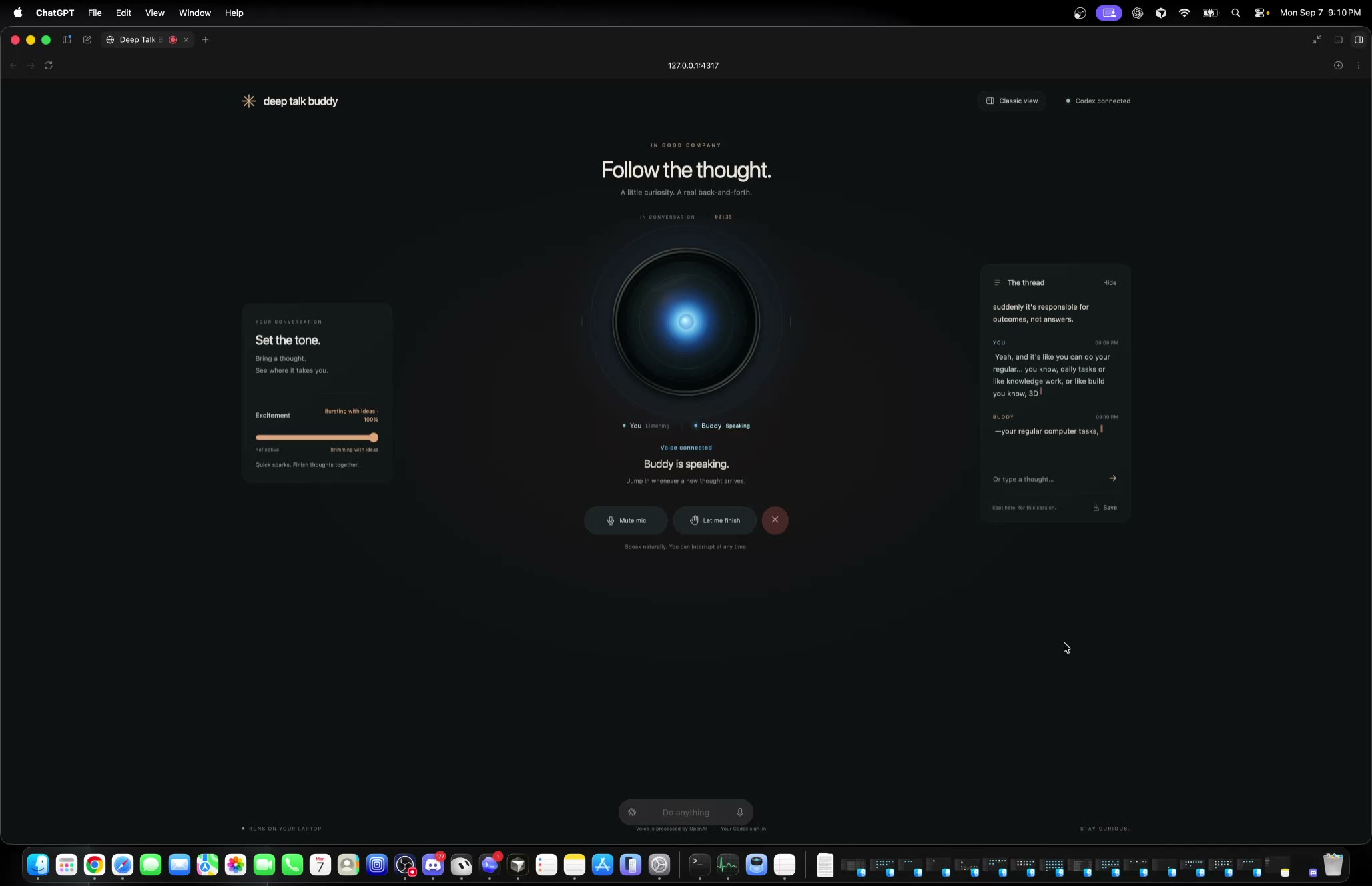Open a new tab with plus icon
Image resolution: width=1372 pixels, height=886 pixels.
(x=205, y=40)
